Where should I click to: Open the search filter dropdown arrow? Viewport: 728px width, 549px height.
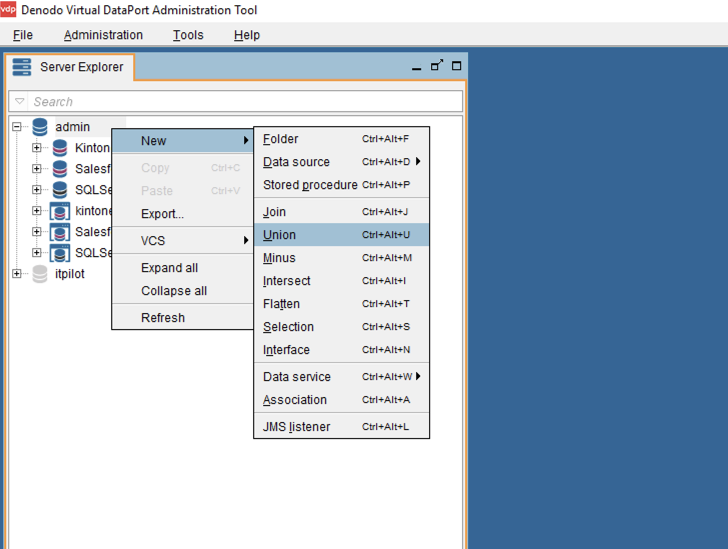click(20, 101)
